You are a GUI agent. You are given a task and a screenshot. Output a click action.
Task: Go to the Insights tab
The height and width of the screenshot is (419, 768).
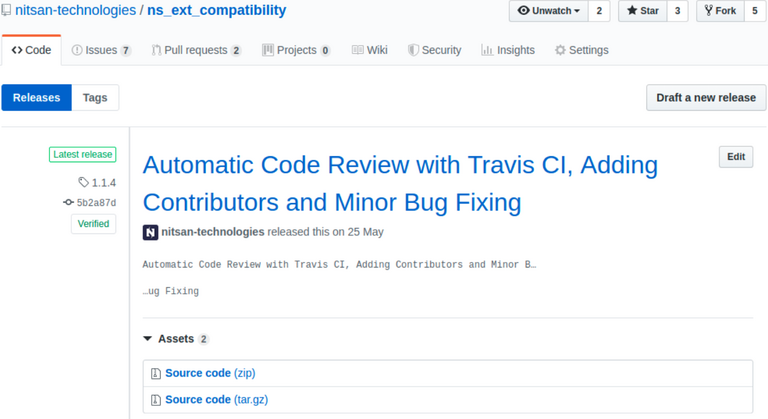(507, 50)
